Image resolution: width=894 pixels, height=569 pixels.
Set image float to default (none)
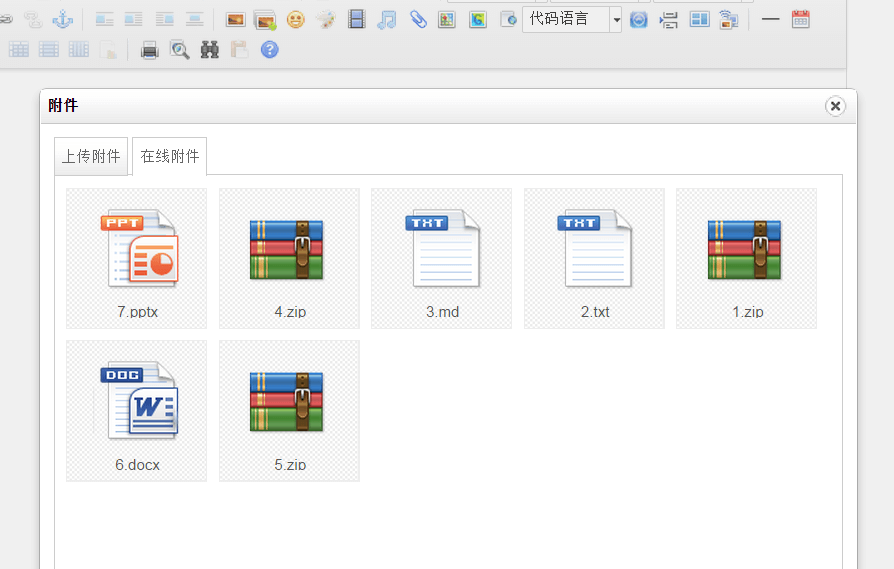pos(104,20)
